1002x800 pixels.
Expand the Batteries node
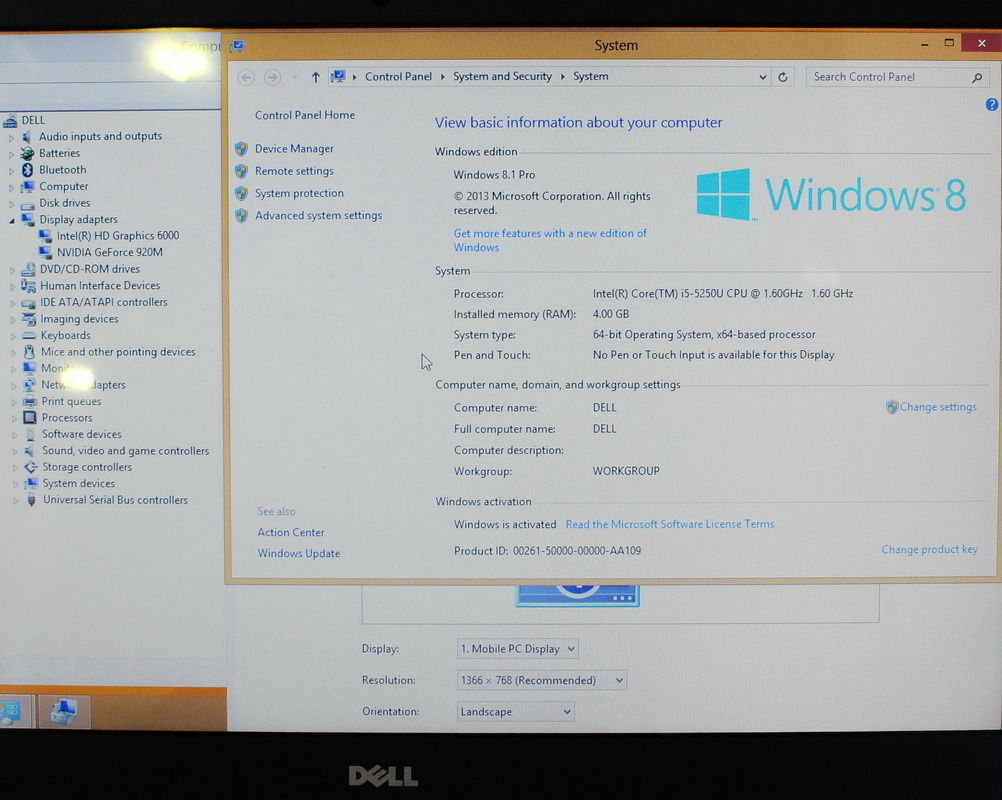[x=11, y=154]
